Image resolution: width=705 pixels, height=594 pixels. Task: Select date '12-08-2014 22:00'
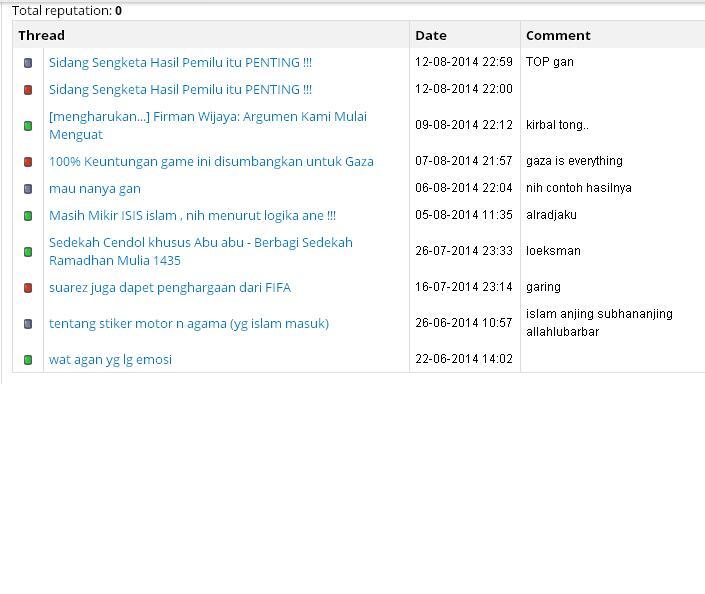click(x=464, y=89)
